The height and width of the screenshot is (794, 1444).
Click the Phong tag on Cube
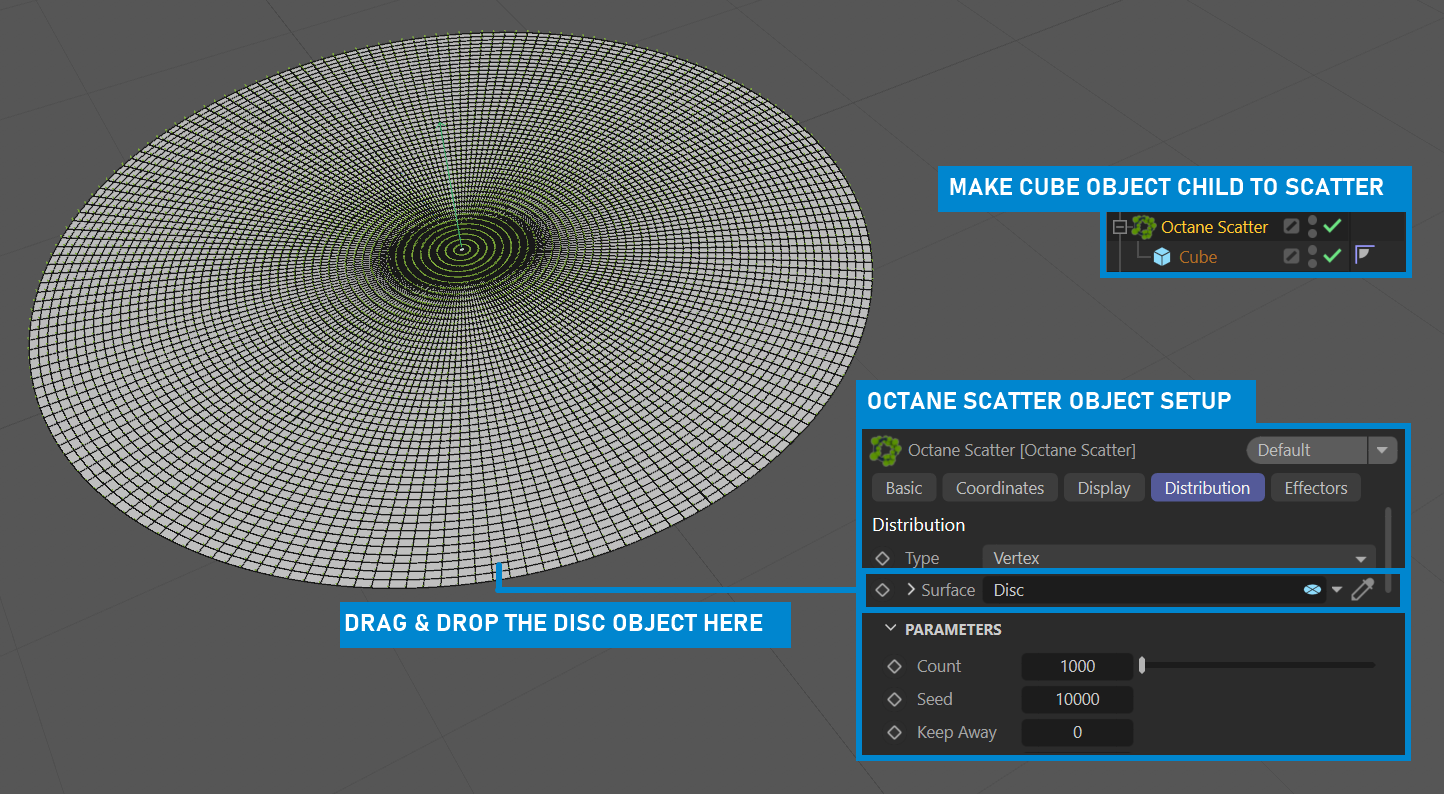[1364, 255]
